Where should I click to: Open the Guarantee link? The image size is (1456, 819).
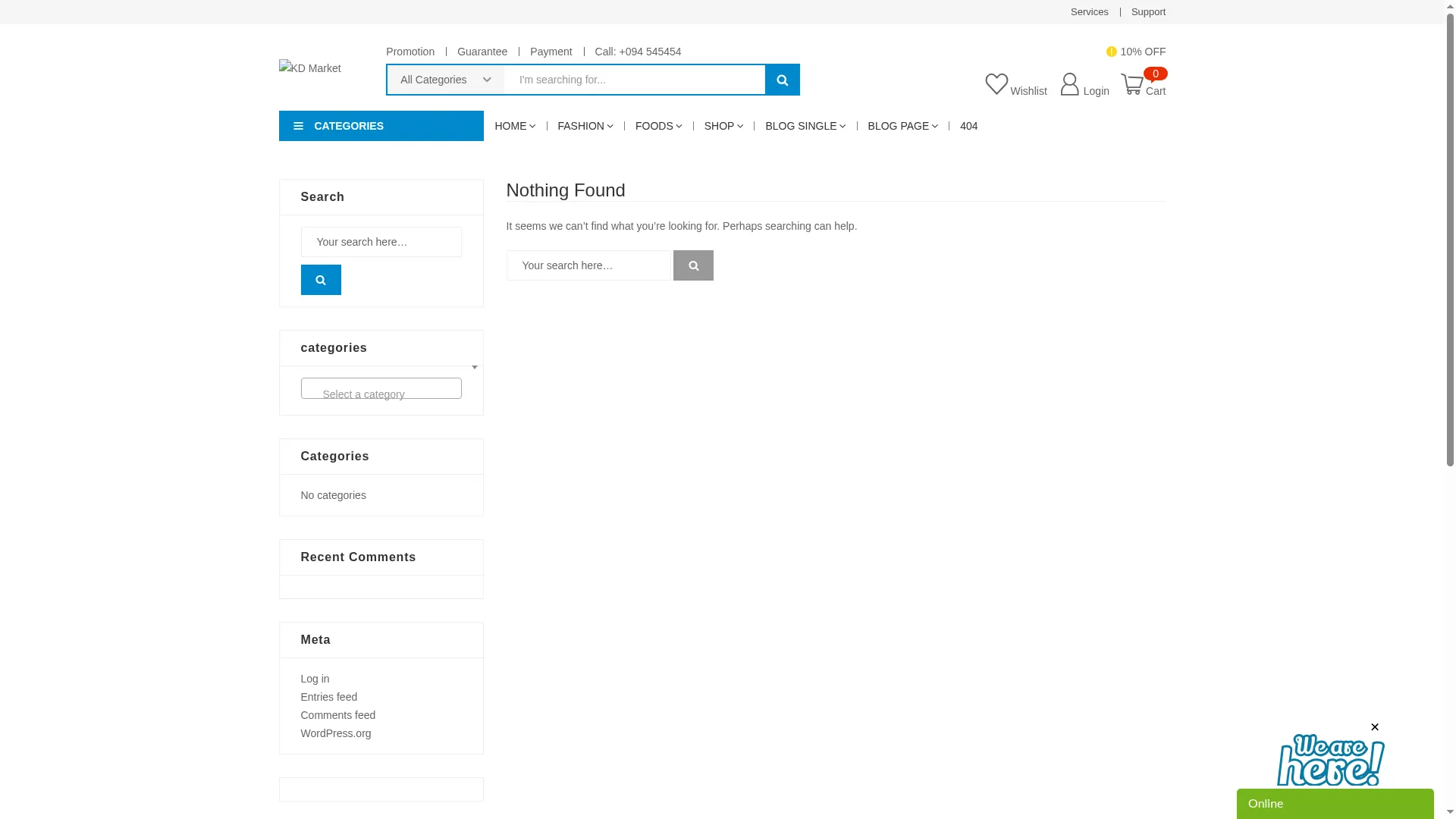(x=482, y=52)
